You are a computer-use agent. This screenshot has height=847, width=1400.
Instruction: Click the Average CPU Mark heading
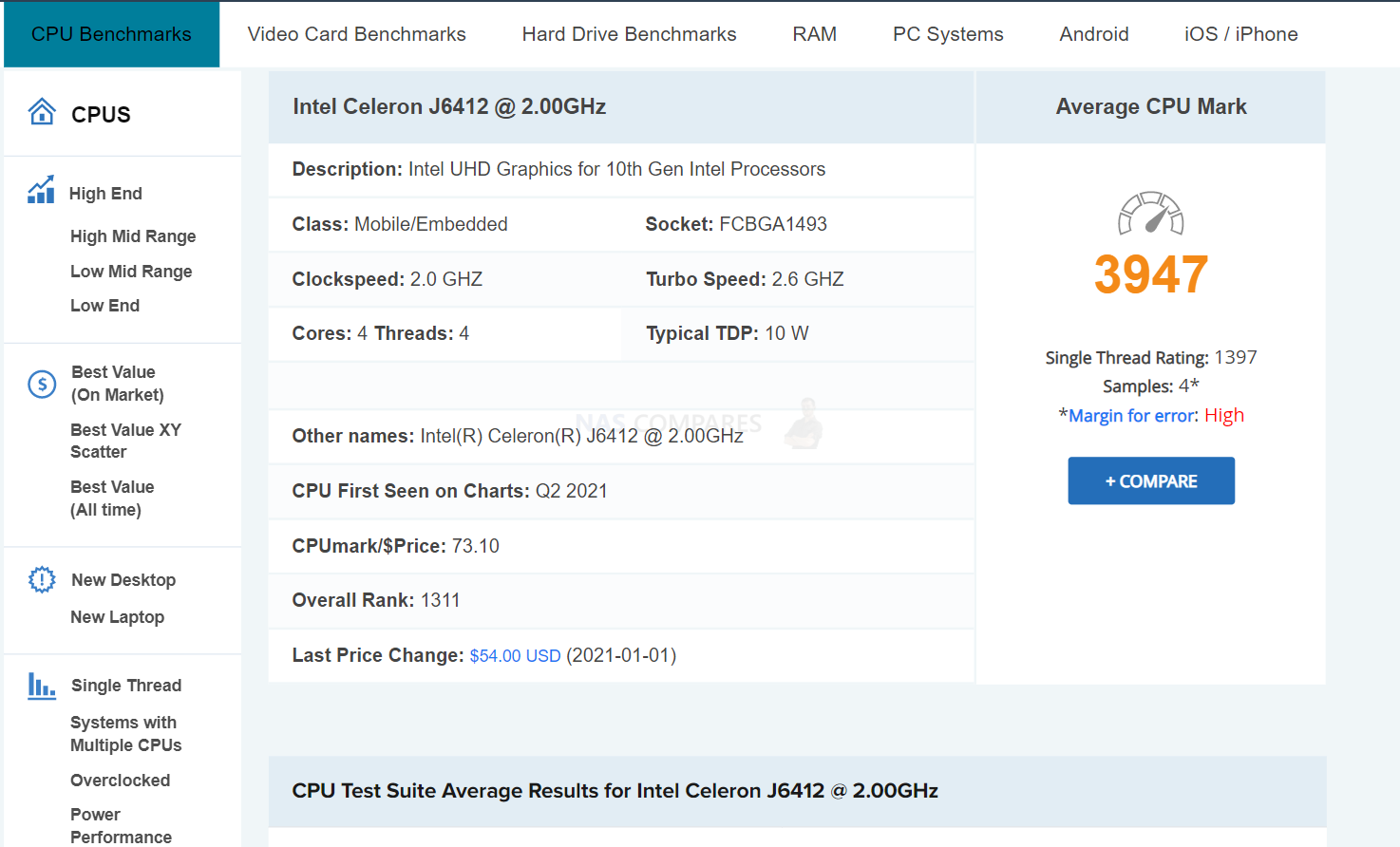1151,106
